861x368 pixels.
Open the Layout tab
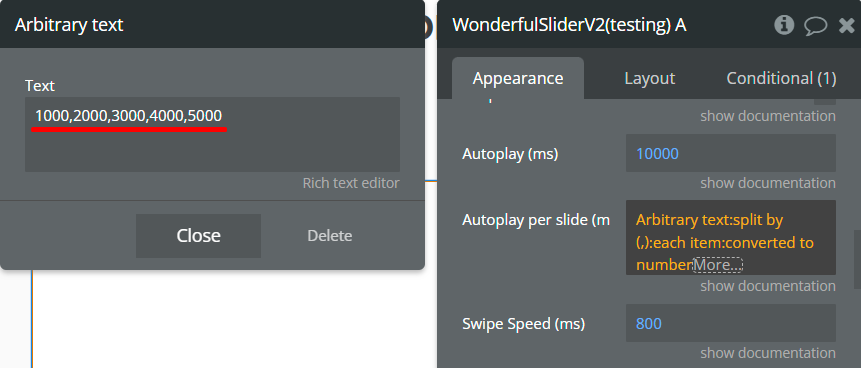tap(650, 79)
